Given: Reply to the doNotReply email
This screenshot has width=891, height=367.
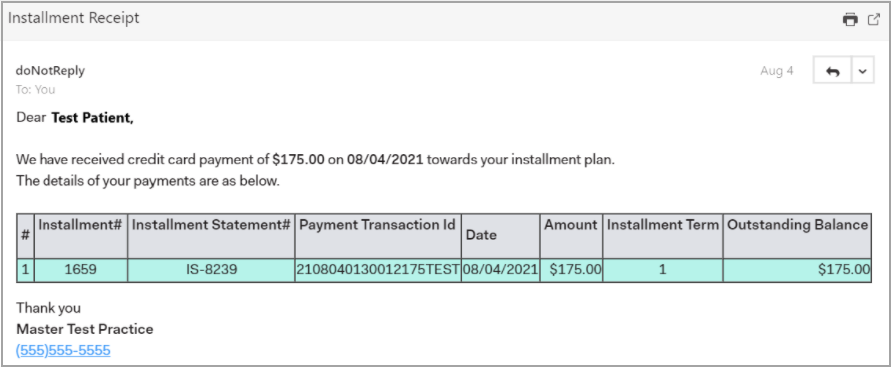Looking at the screenshot, I should click(x=832, y=71).
